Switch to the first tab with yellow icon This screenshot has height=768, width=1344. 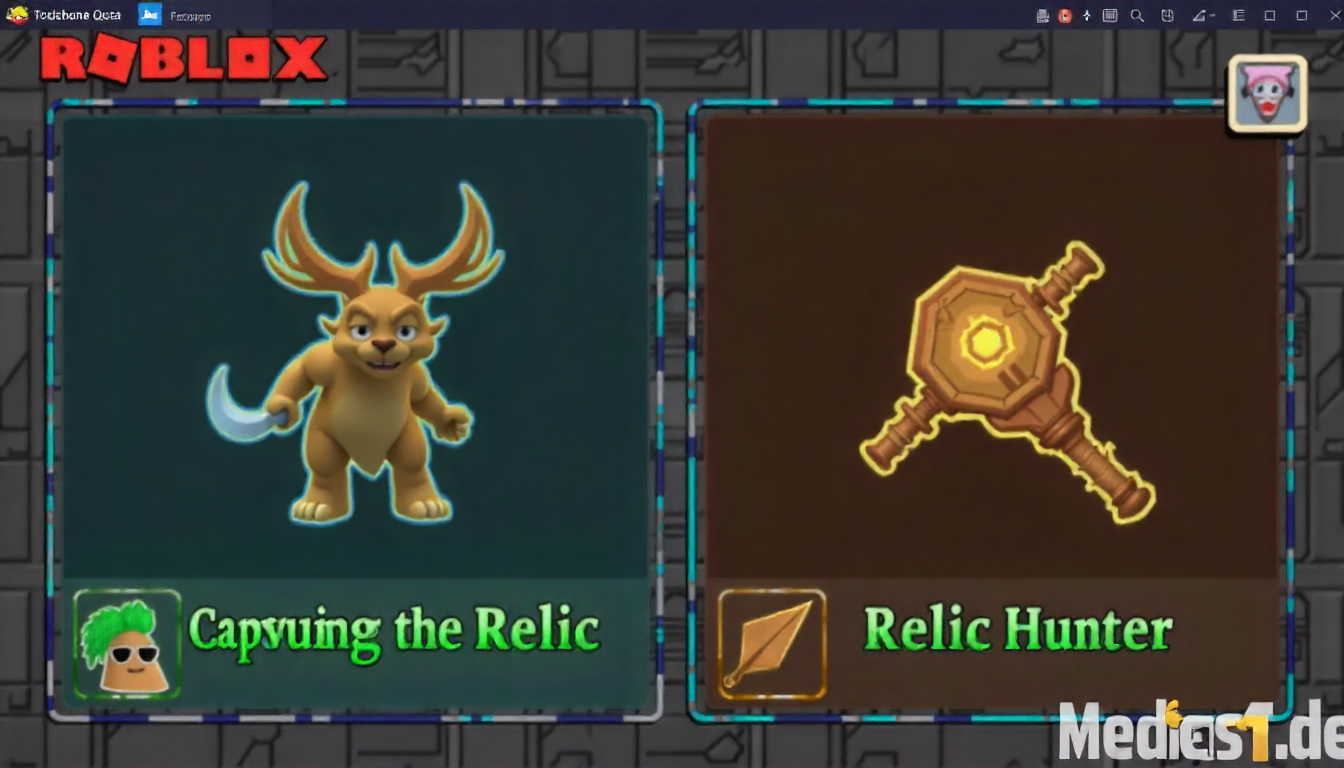coord(64,14)
